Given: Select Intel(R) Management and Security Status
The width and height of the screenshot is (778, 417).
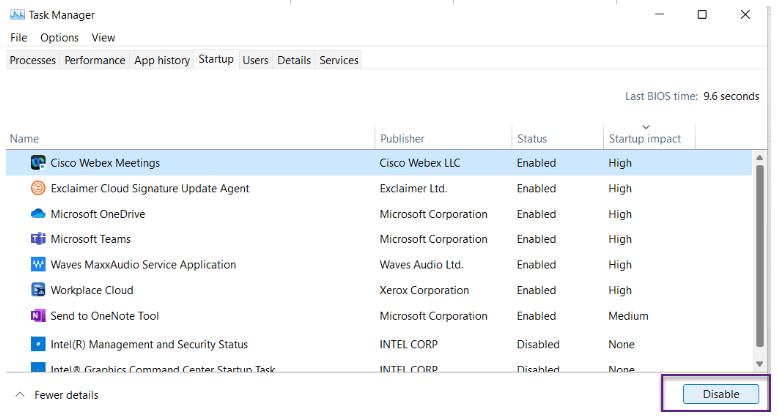Looking at the screenshot, I should [149, 344].
